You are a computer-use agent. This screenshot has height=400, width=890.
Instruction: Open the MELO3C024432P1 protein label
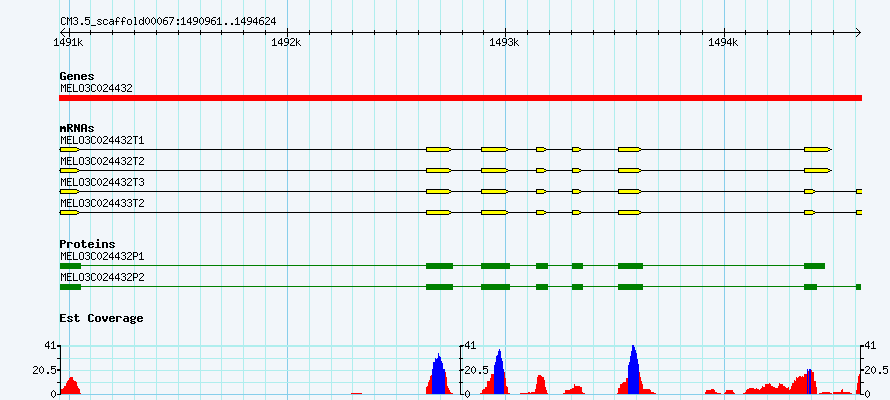click(102, 256)
